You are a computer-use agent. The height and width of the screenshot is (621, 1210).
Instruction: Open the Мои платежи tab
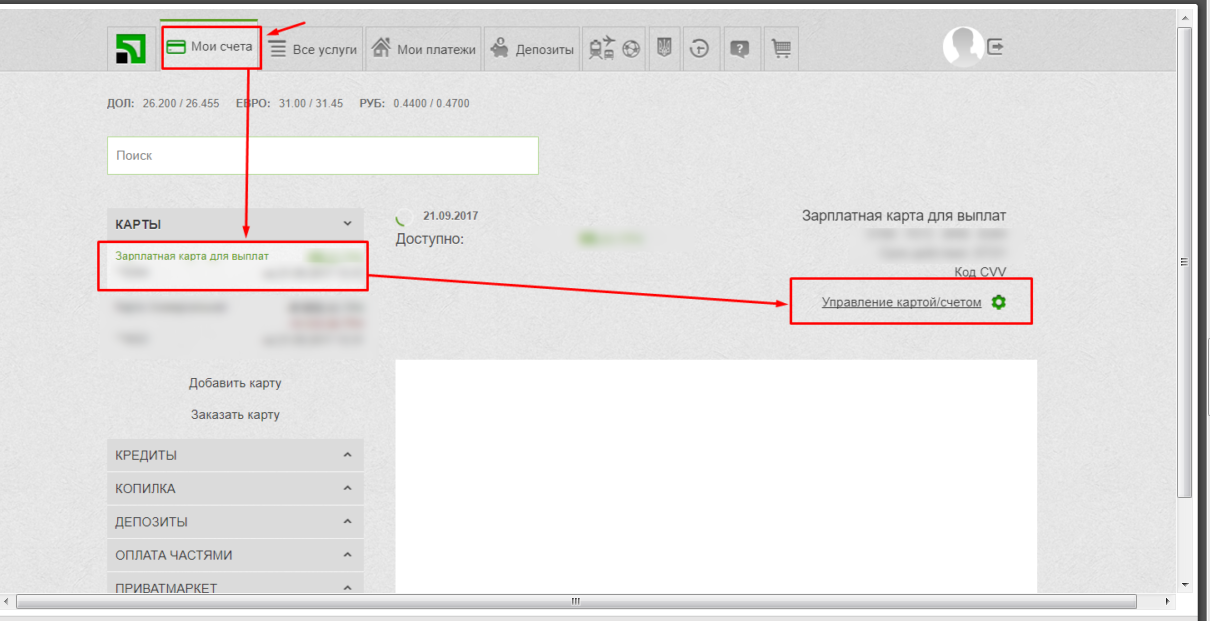click(x=423, y=49)
